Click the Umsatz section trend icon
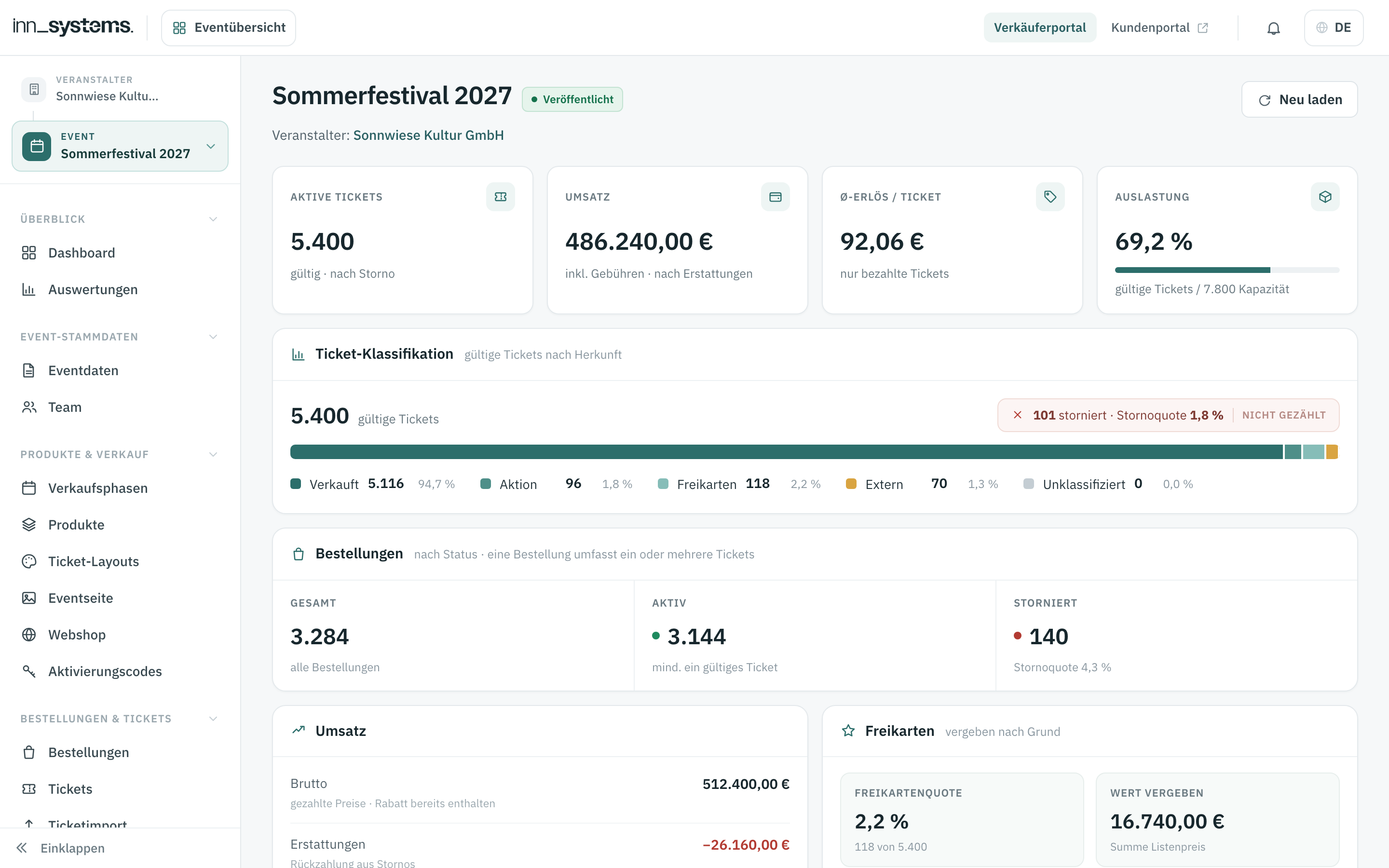1389x868 pixels. pos(298,730)
